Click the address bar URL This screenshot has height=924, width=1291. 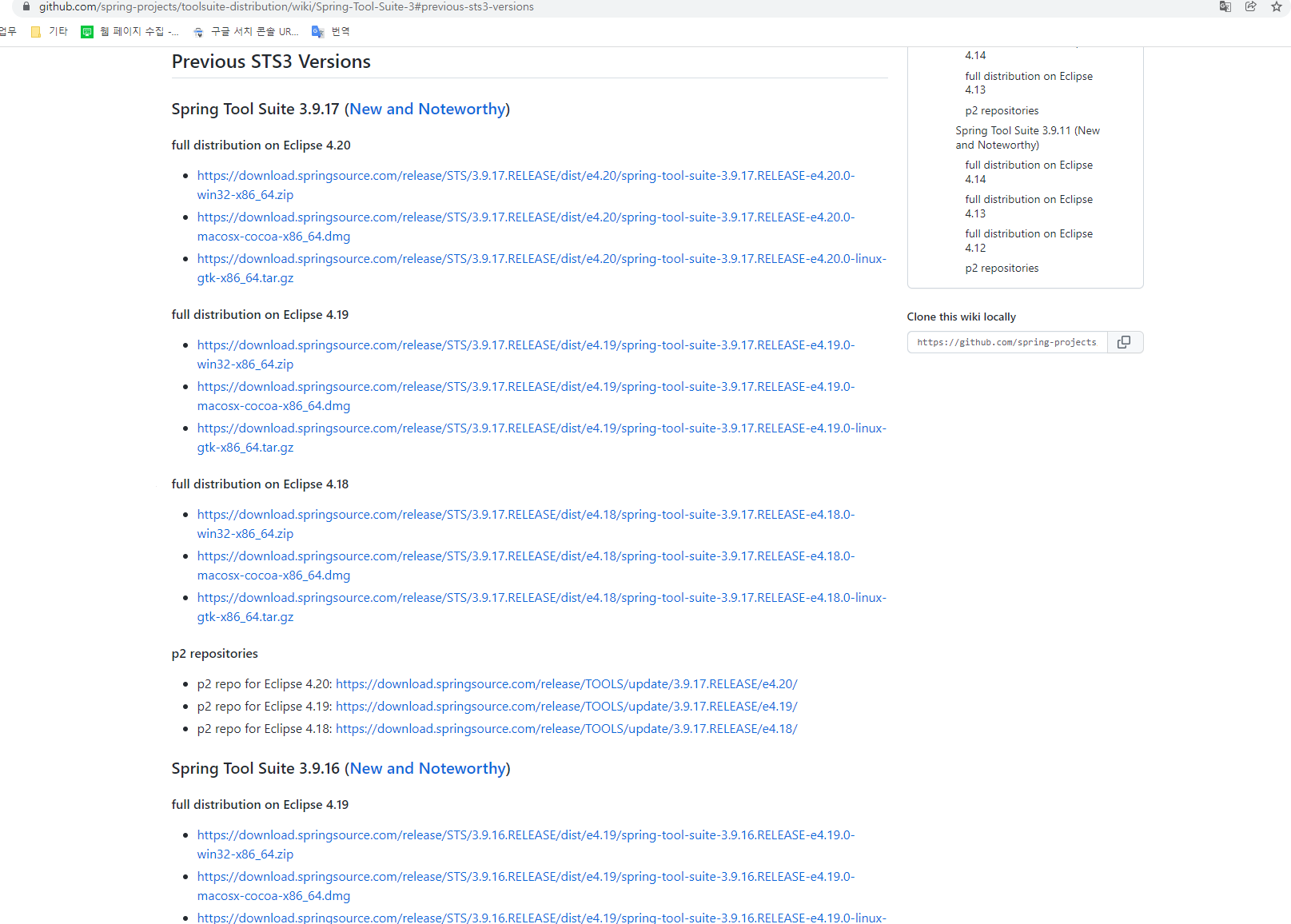pos(286,6)
